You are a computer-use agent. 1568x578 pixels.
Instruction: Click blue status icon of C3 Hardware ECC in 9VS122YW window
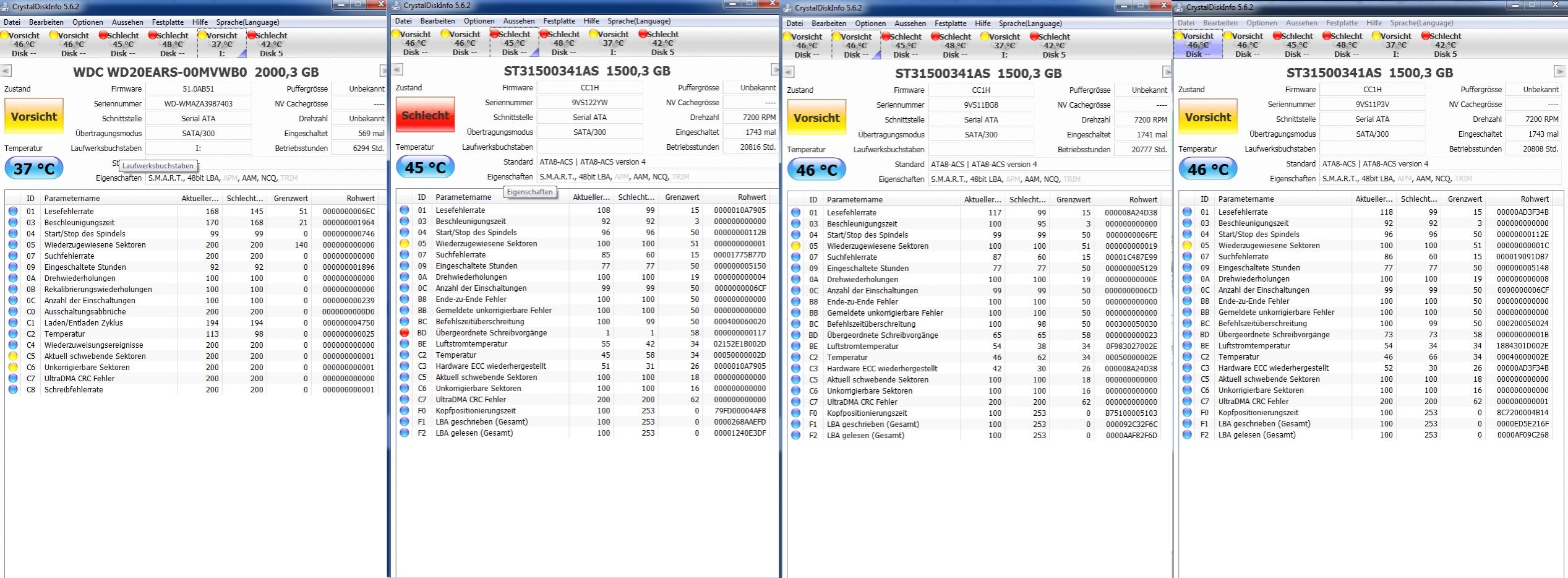click(x=405, y=366)
